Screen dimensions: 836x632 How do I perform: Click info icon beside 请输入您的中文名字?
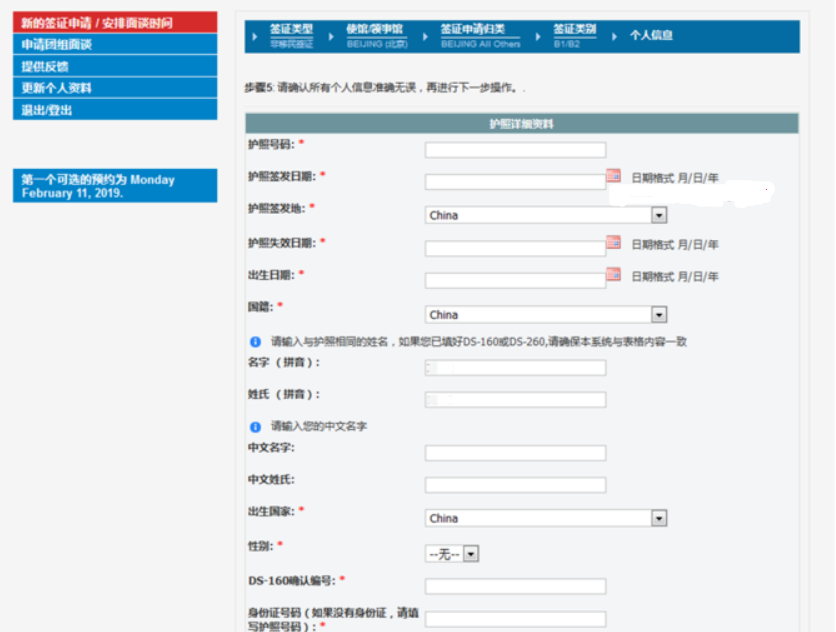tap(255, 427)
